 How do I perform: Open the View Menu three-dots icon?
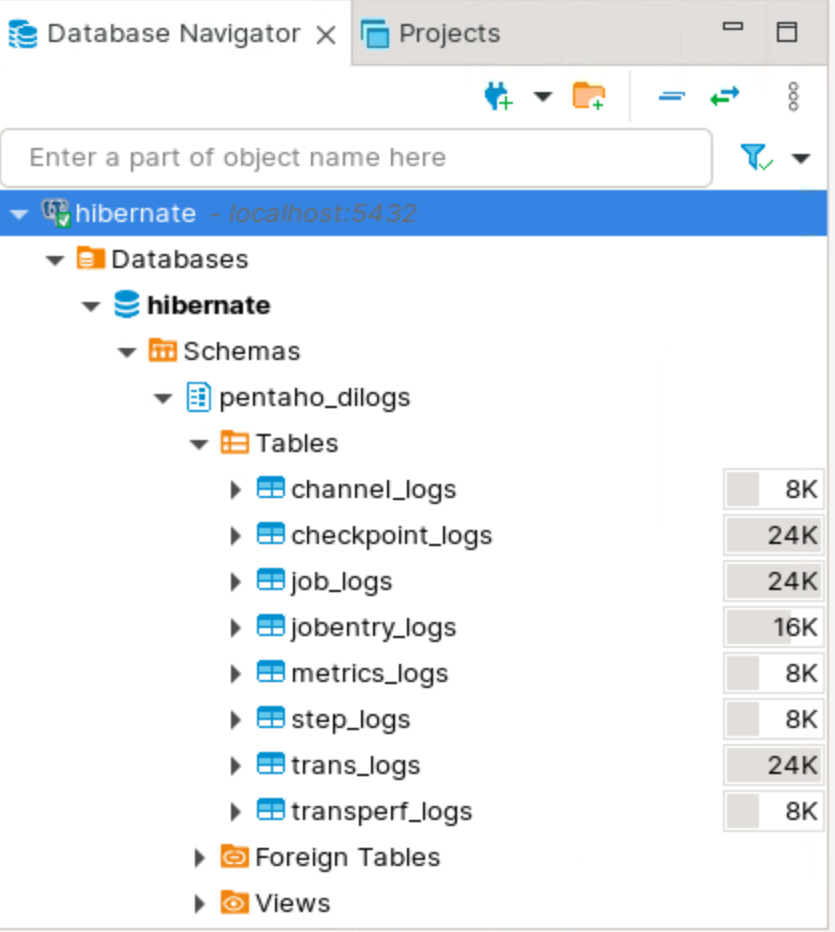(x=794, y=96)
